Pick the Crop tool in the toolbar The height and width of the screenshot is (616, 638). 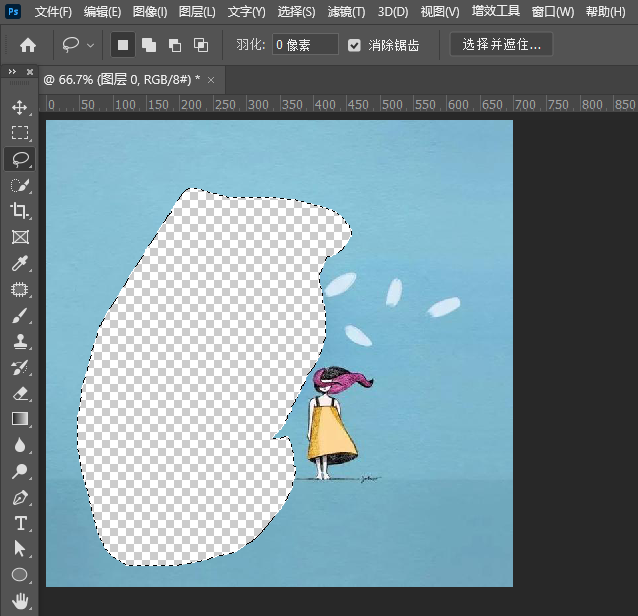19,211
